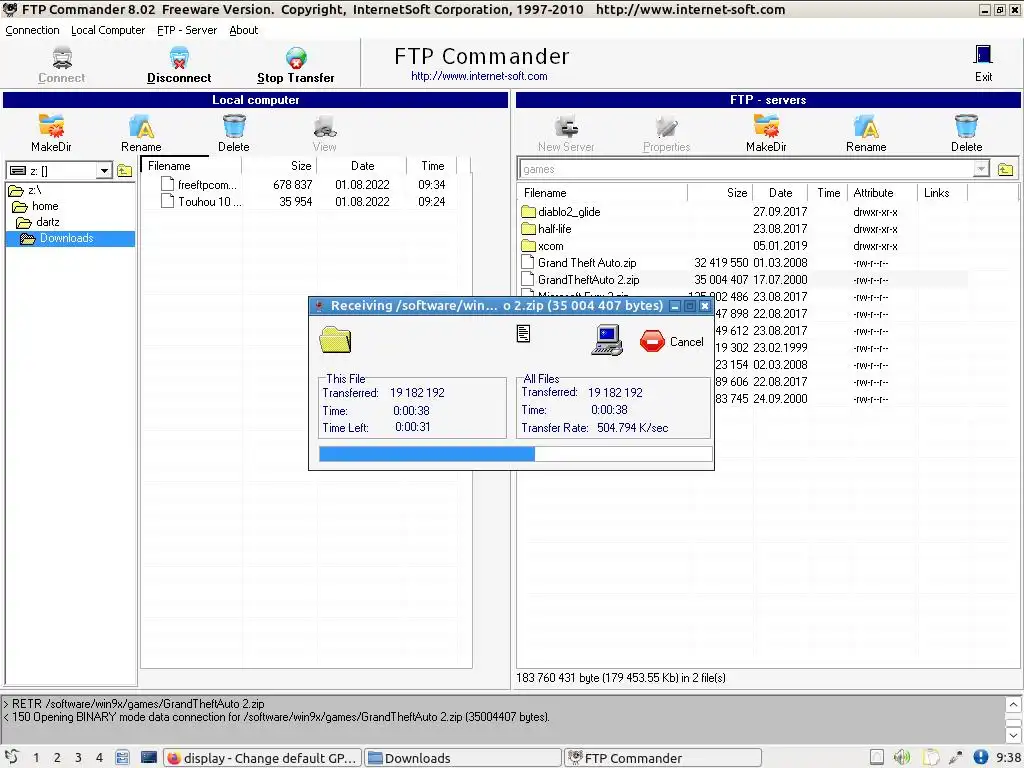
Task: Select the z:\ root tree node
Action: (x=34, y=190)
